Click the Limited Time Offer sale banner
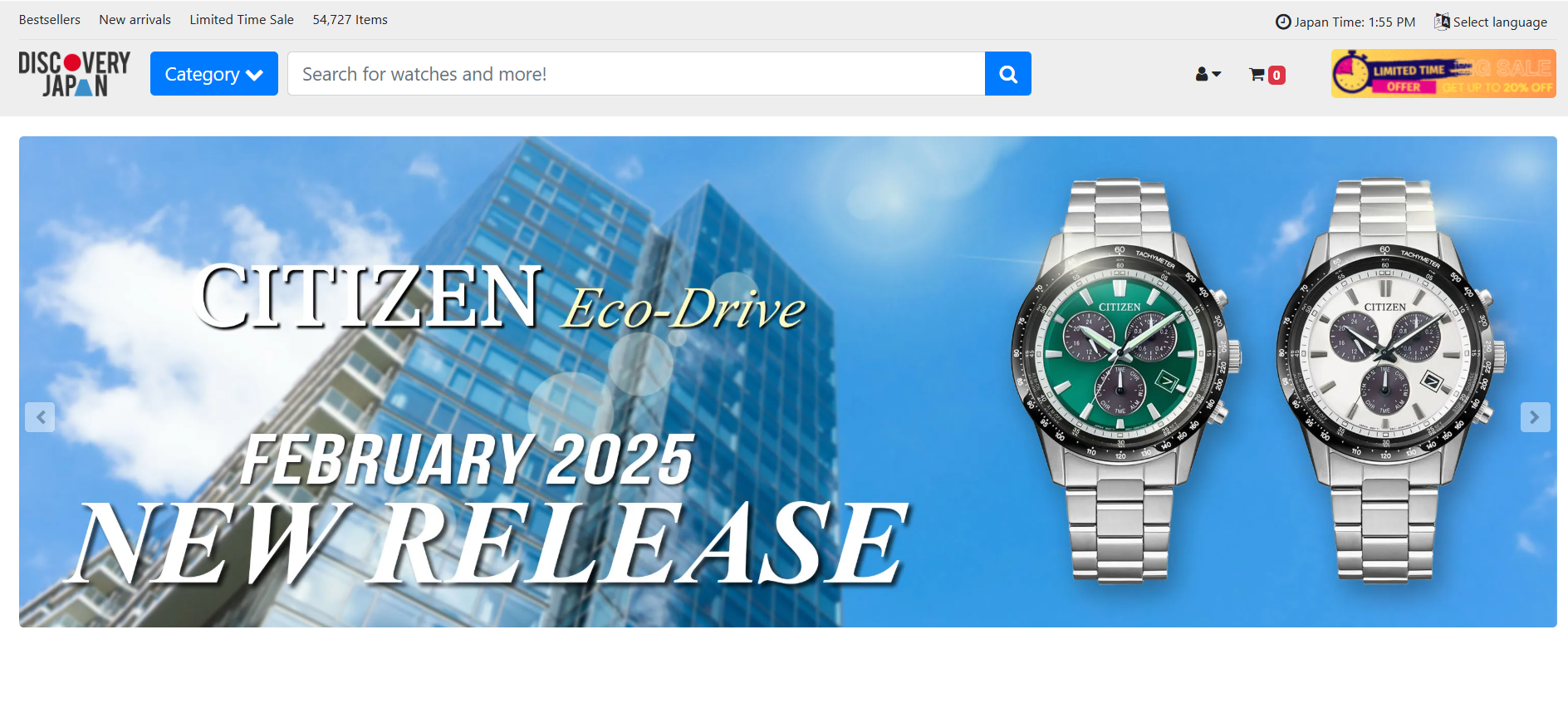 pos(1443,74)
